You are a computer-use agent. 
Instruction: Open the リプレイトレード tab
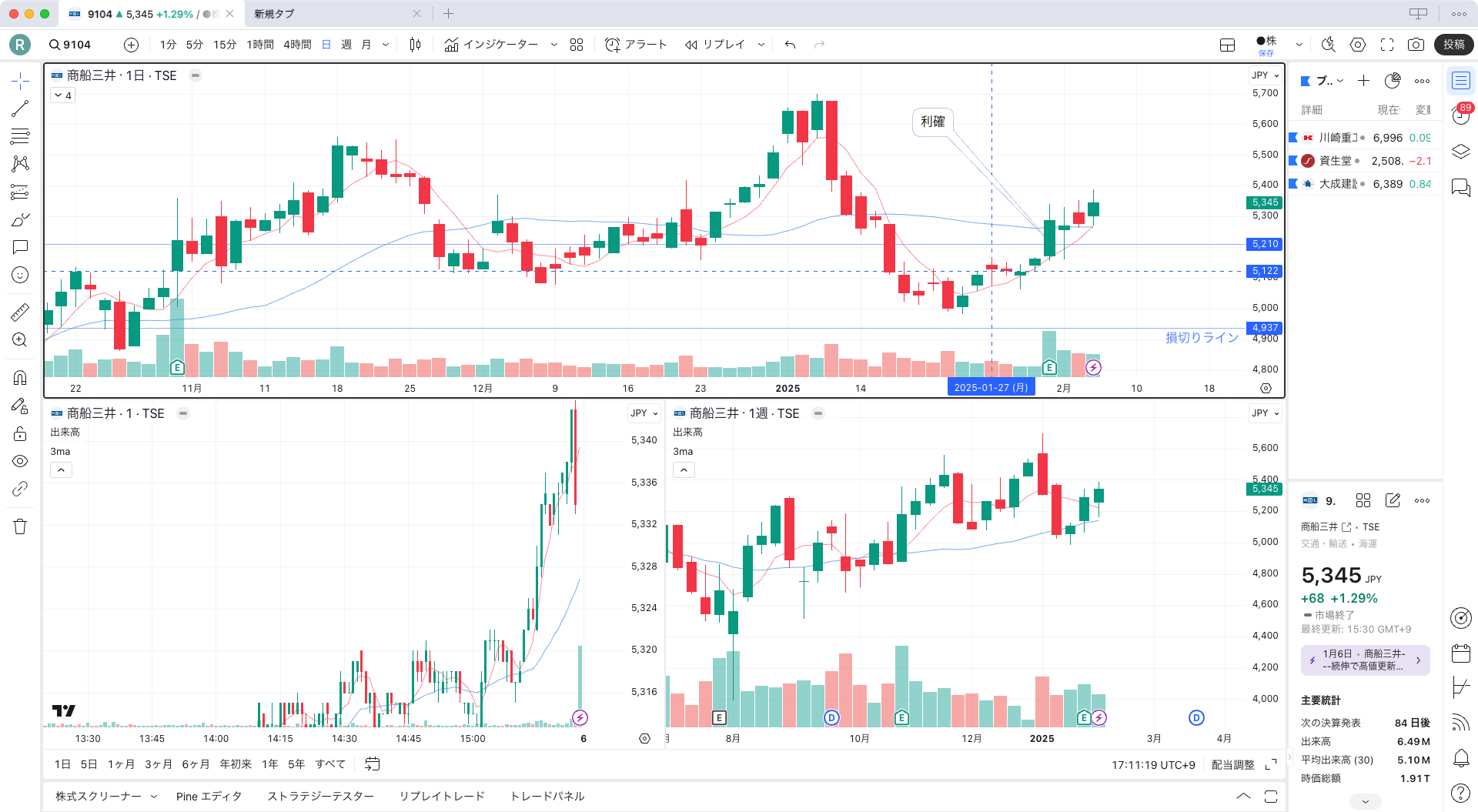pyautogui.click(x=442, y=796)
